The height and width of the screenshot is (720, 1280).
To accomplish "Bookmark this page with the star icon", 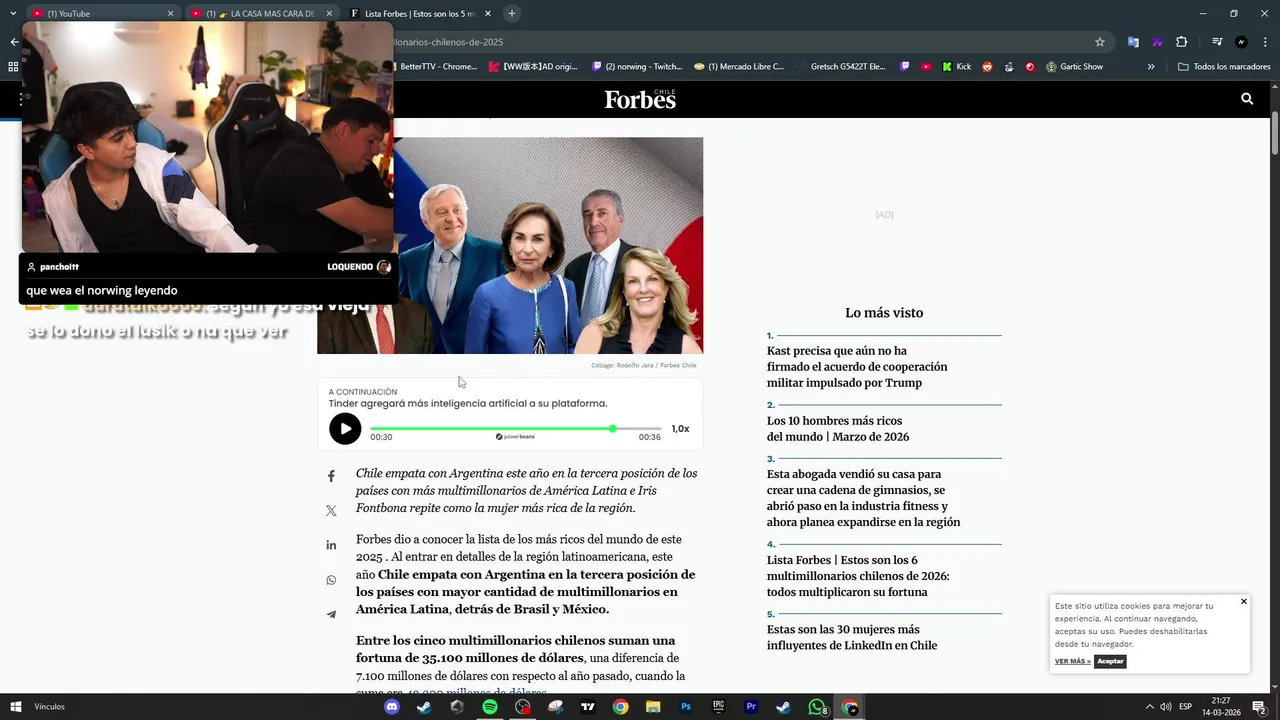I will pyautogui.click(x=1100, y=42).
